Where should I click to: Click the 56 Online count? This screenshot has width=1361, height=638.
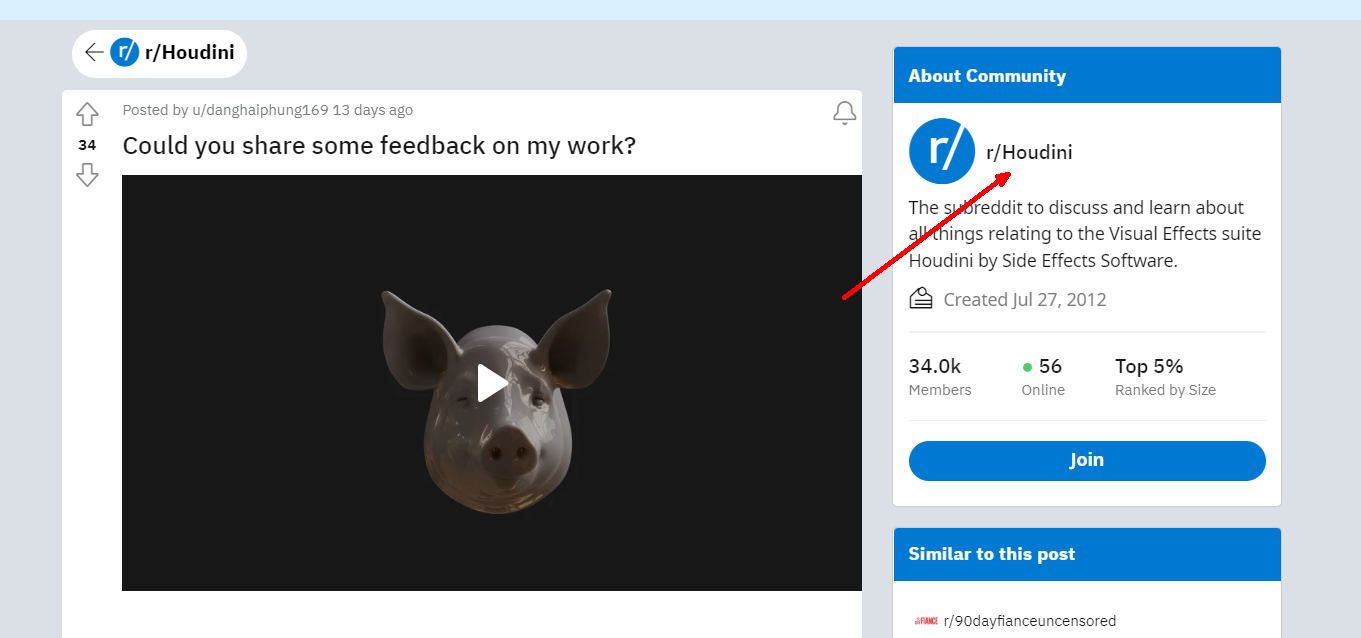pos(1050,366)
